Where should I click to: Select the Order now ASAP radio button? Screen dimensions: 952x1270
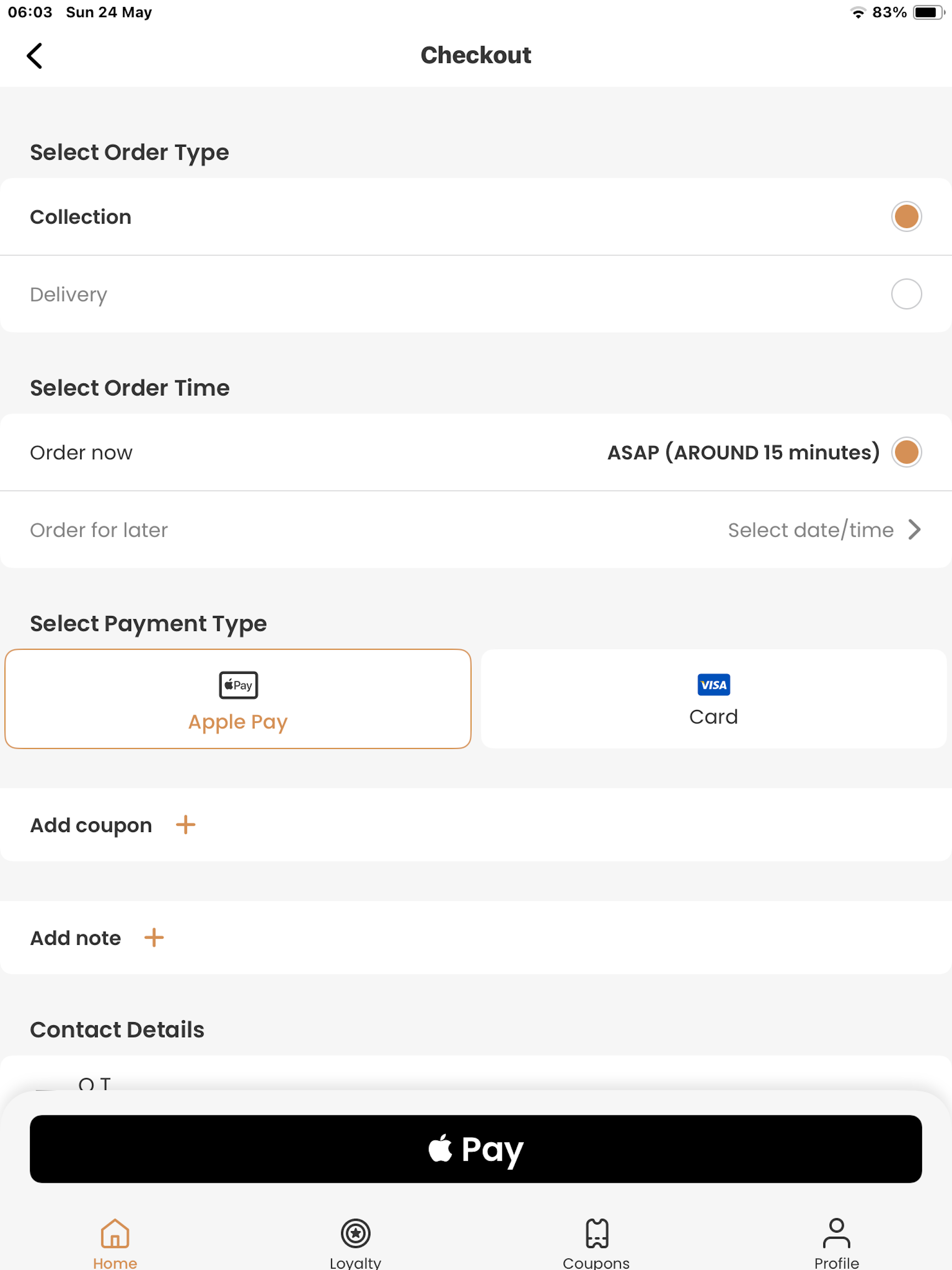click(x=906, y=452)
